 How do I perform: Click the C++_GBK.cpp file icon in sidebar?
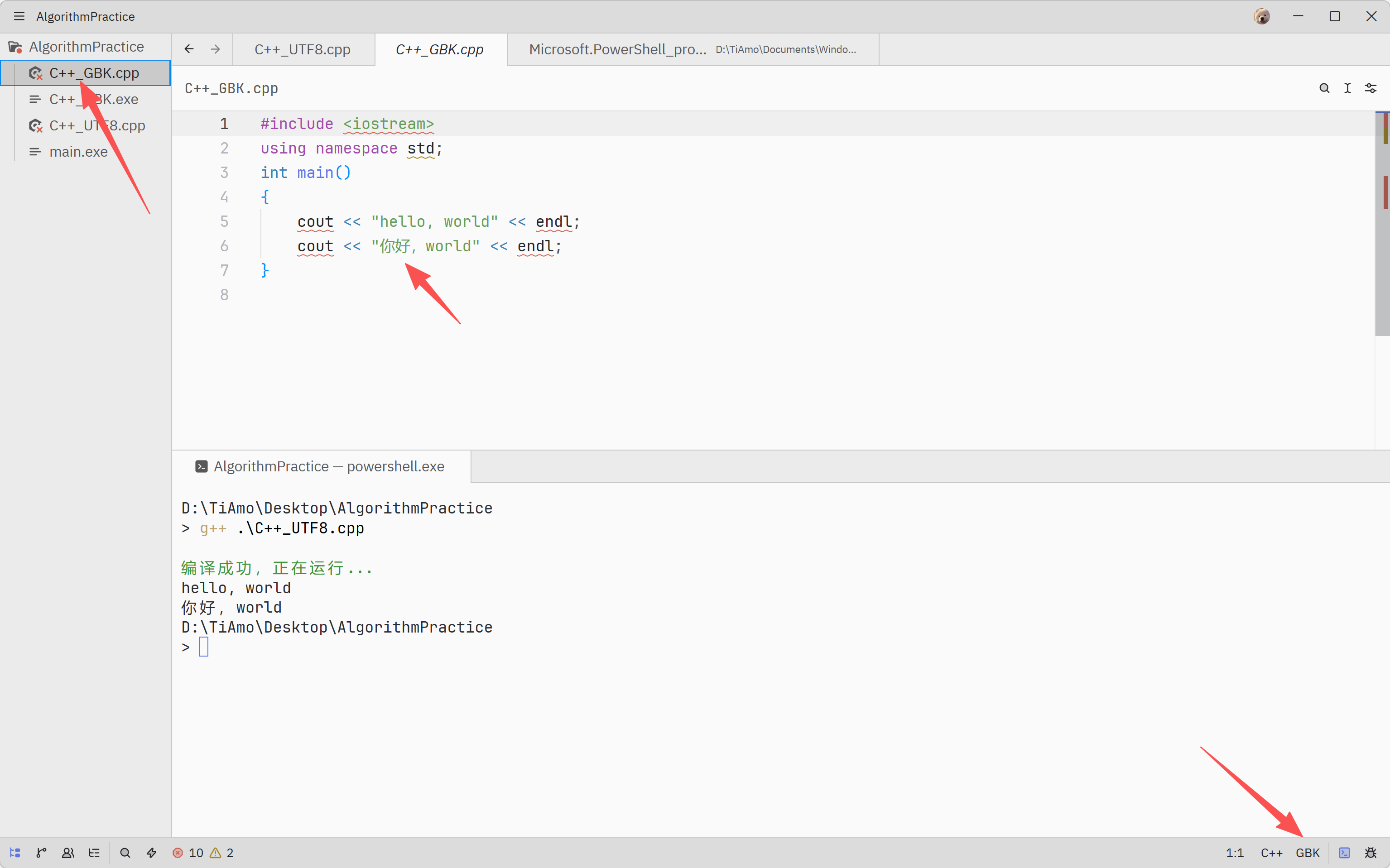[x=36, y=73]
